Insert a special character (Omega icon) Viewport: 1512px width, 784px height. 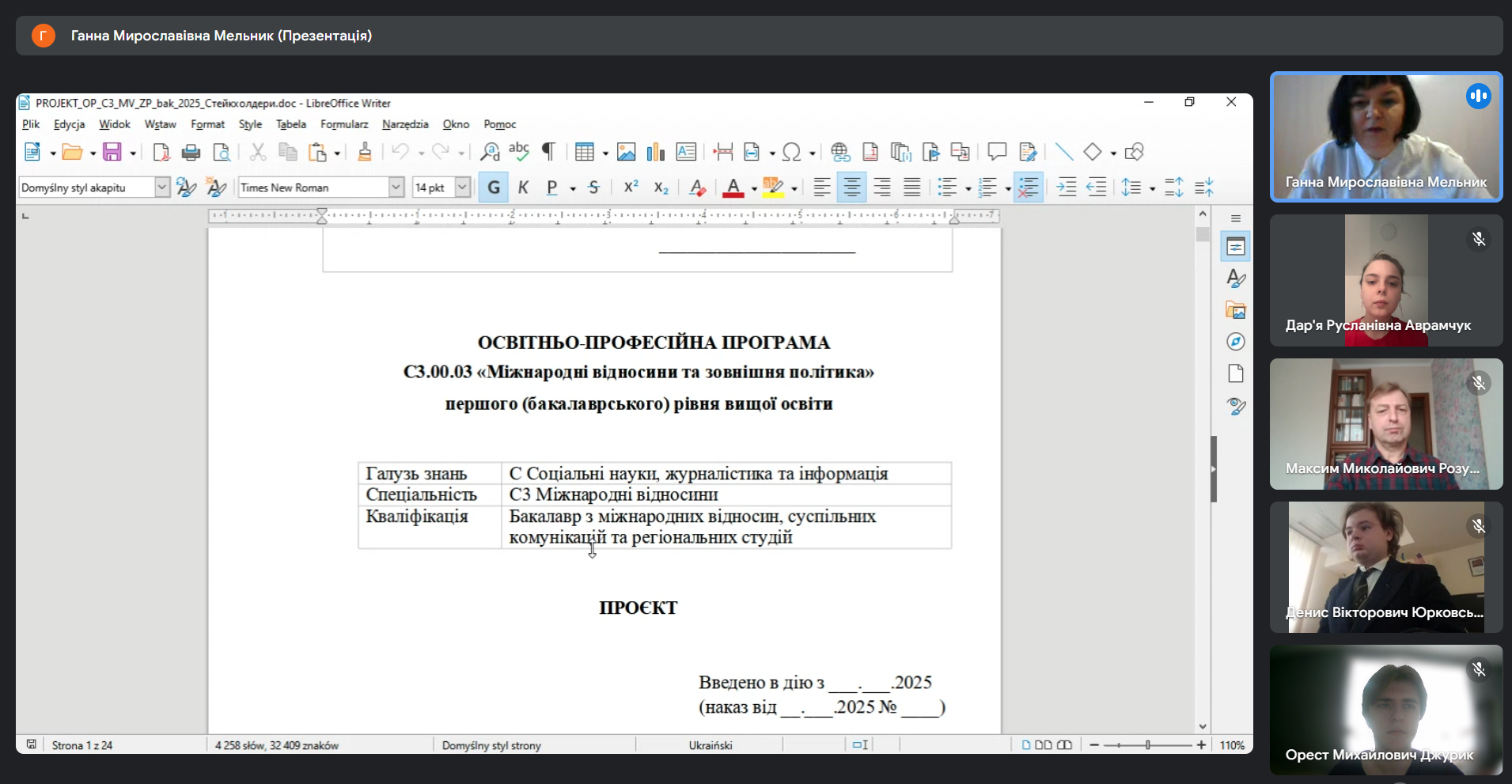790,152
